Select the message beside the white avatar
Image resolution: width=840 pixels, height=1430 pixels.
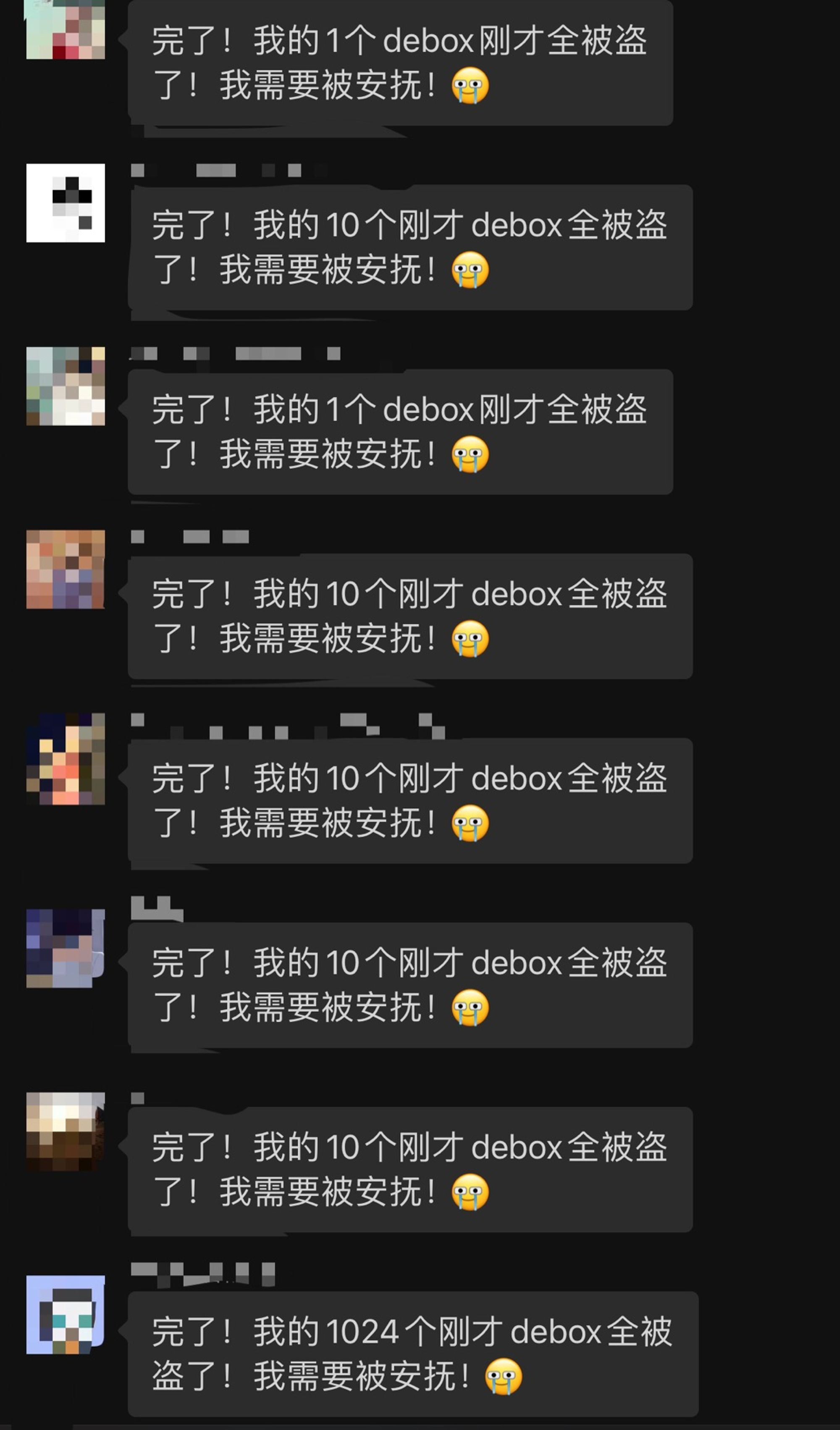(x=410, y=247)
